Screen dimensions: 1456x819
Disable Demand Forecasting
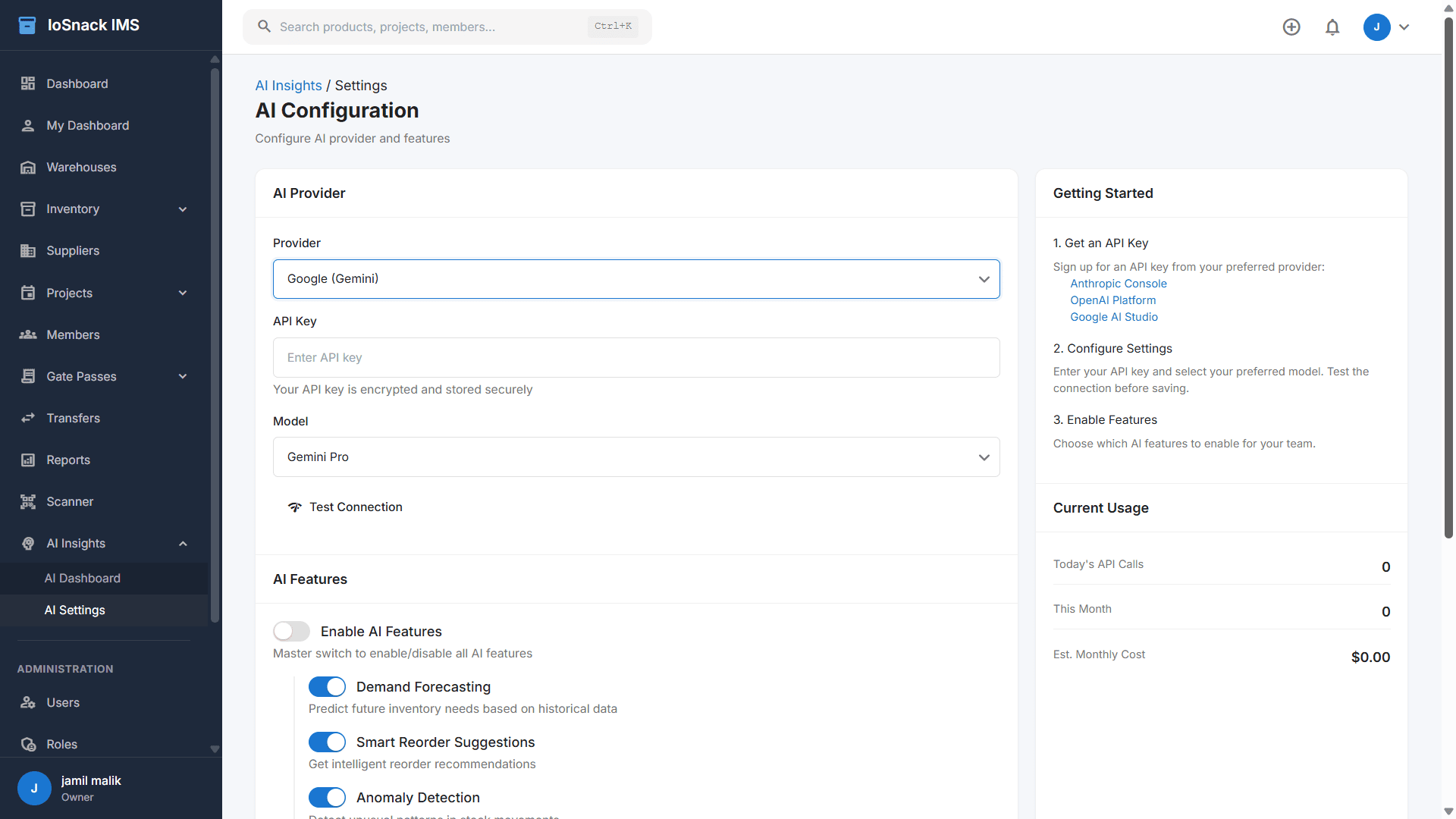[327, 686]
